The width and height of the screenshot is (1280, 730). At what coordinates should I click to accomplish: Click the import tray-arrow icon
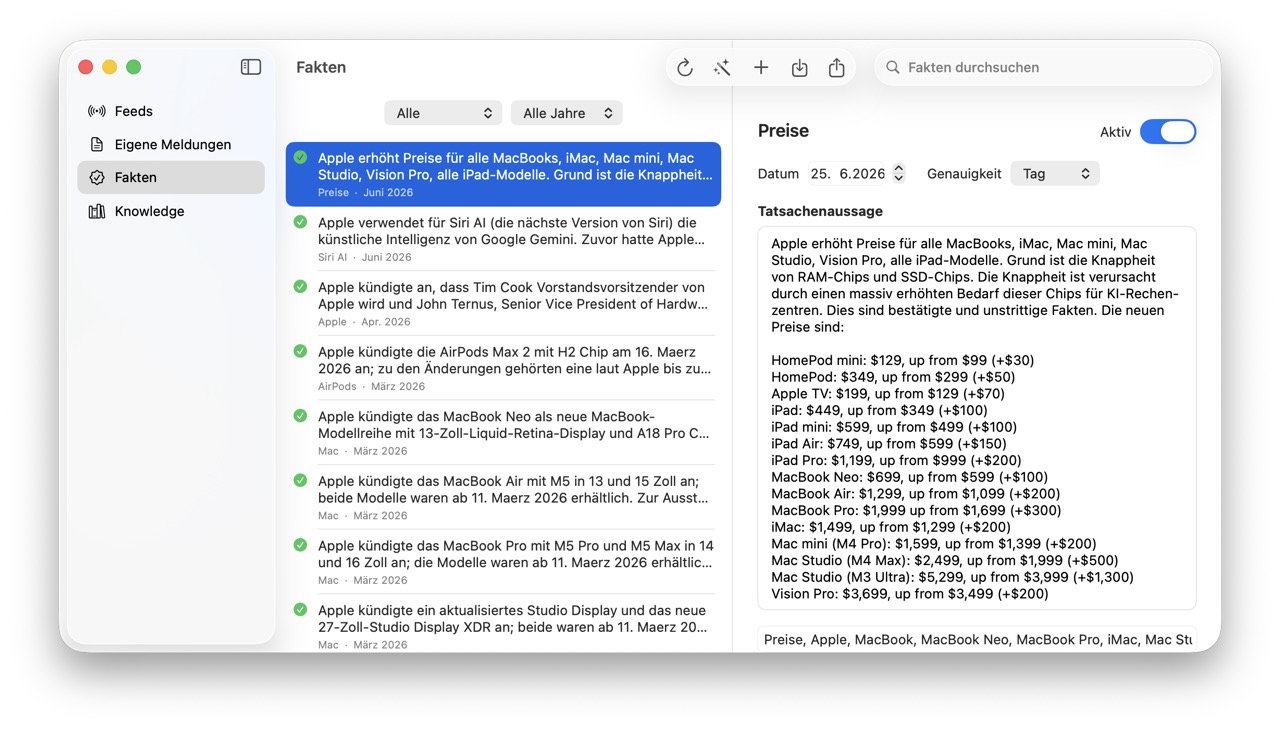799,68
